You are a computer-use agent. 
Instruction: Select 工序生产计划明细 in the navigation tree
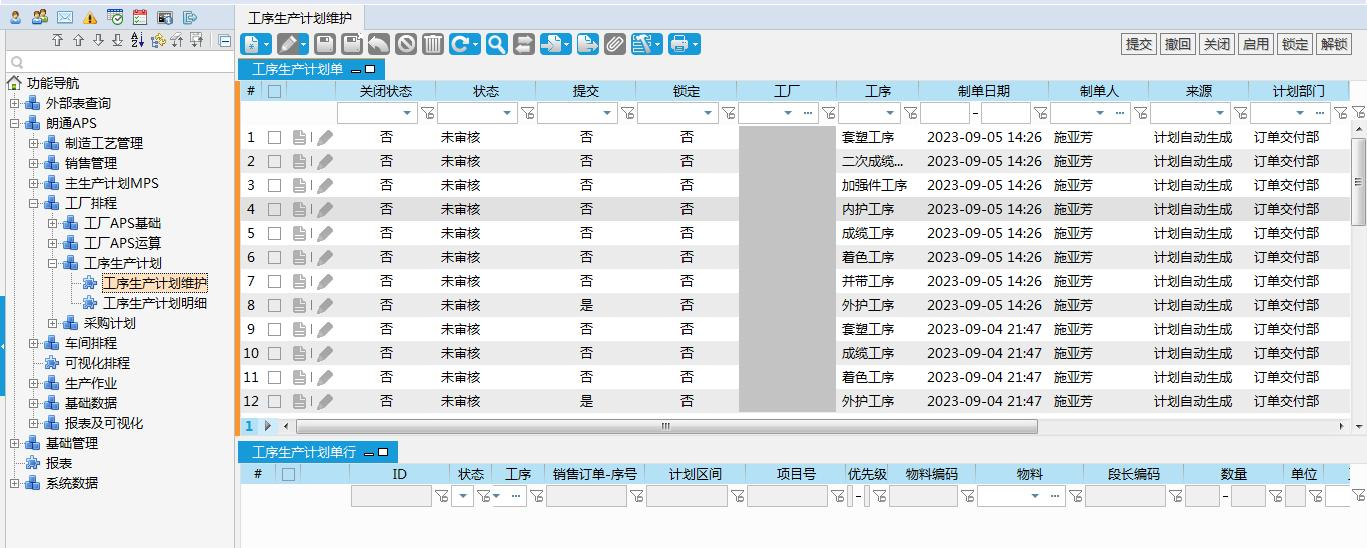pyautogui.click(x=155, y=303)
